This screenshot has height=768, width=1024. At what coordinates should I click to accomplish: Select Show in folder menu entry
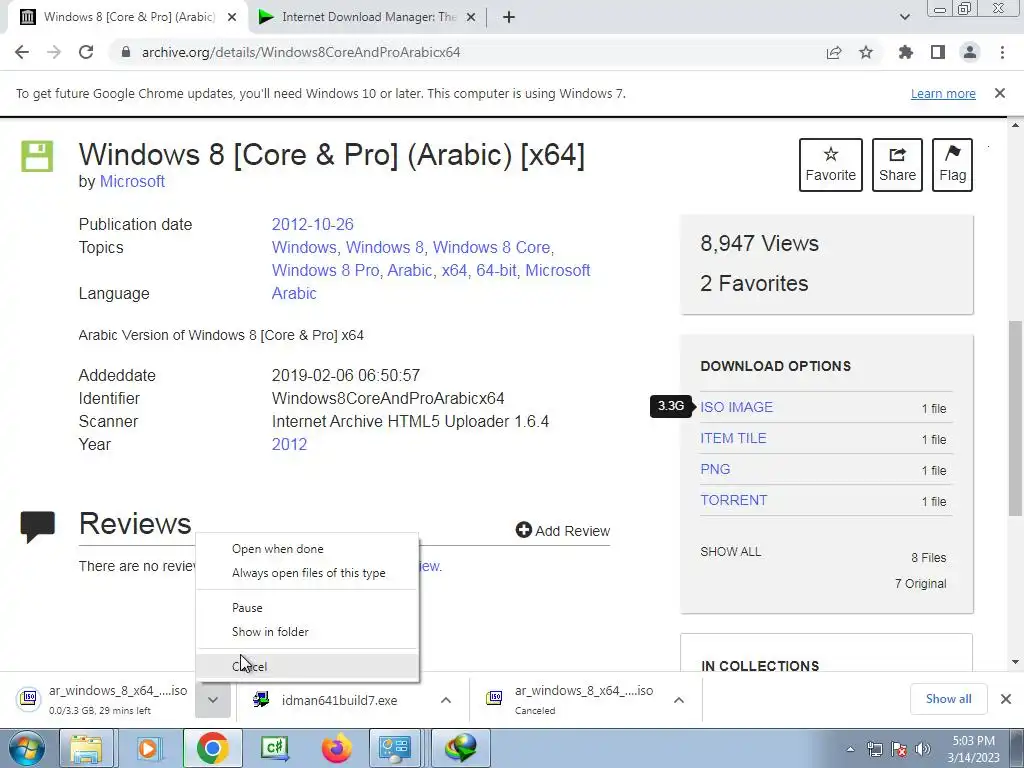307,632
